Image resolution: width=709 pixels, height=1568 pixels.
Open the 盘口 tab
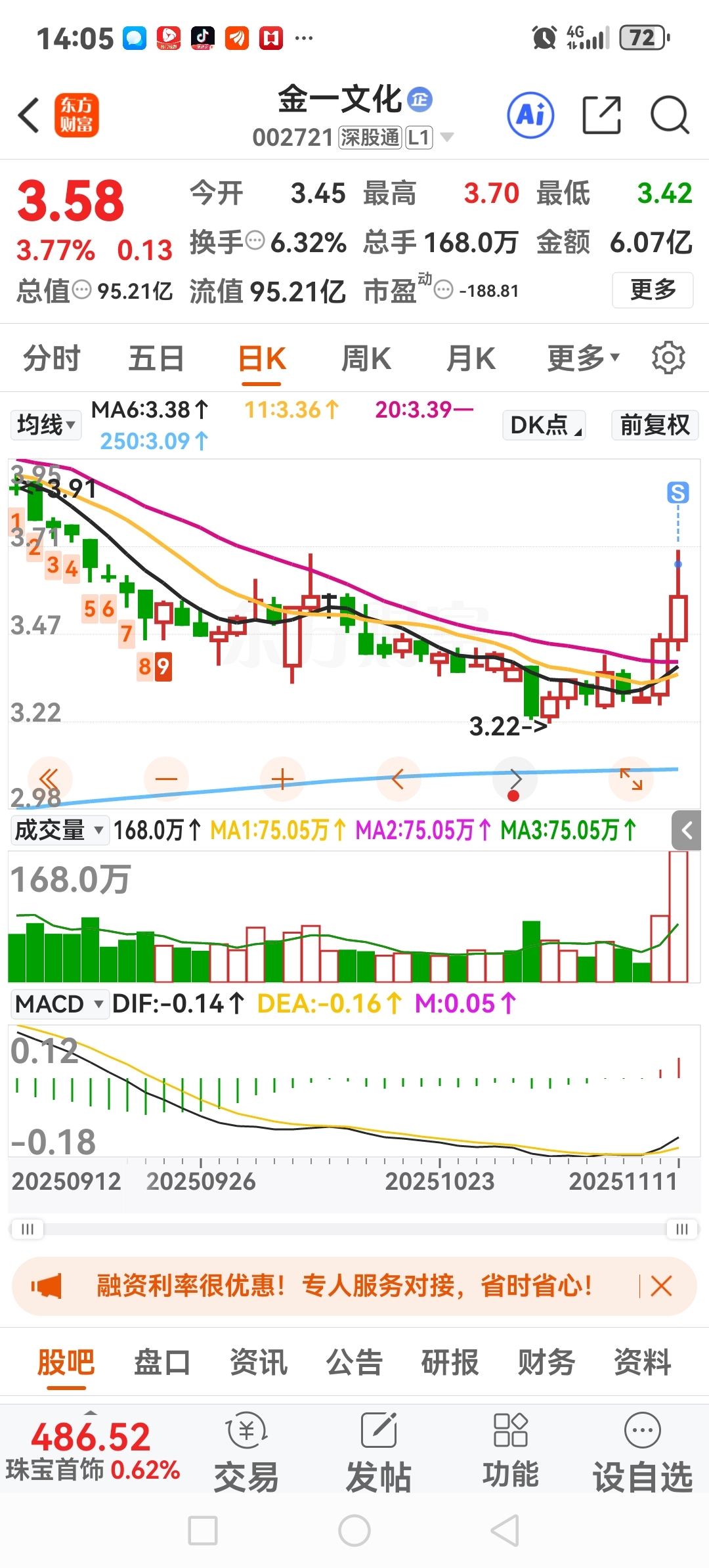[162, 1362]
